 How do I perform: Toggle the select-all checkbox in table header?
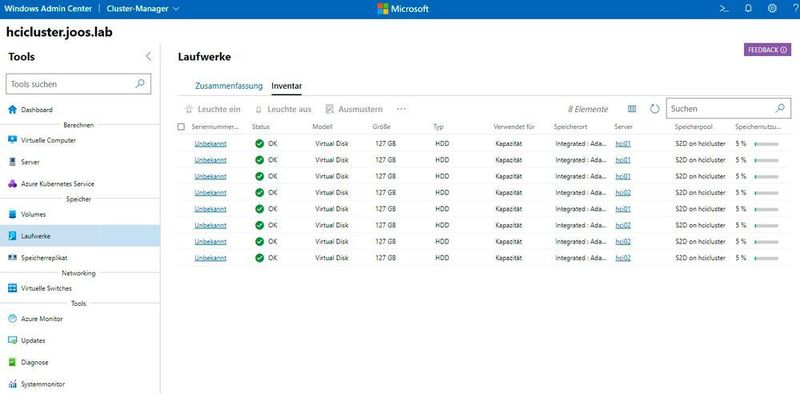[x=181, y=127]
